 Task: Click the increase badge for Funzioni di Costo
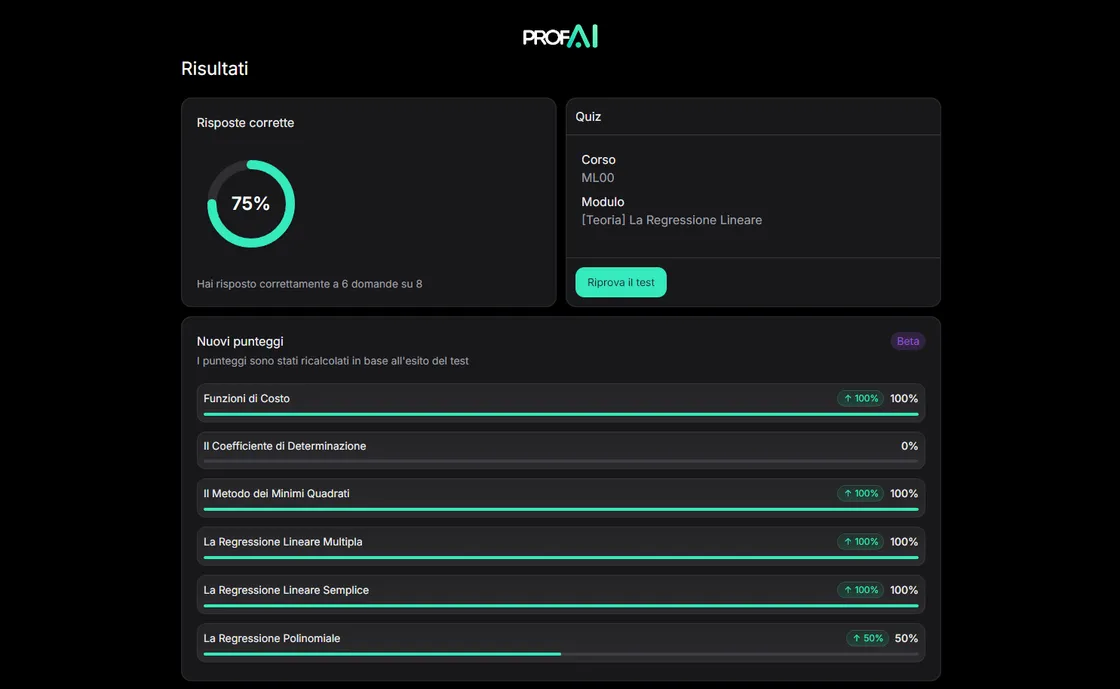[x=860, y=399]
